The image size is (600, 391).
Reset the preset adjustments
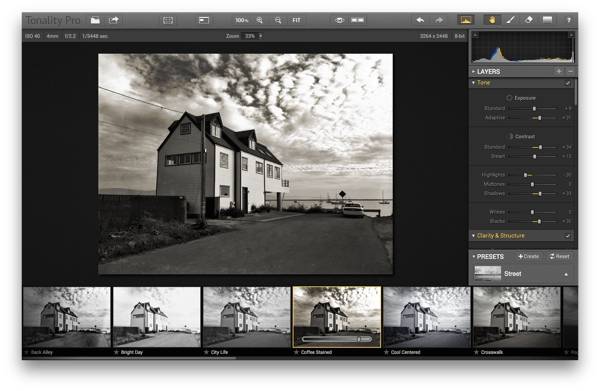click(559, 256)
